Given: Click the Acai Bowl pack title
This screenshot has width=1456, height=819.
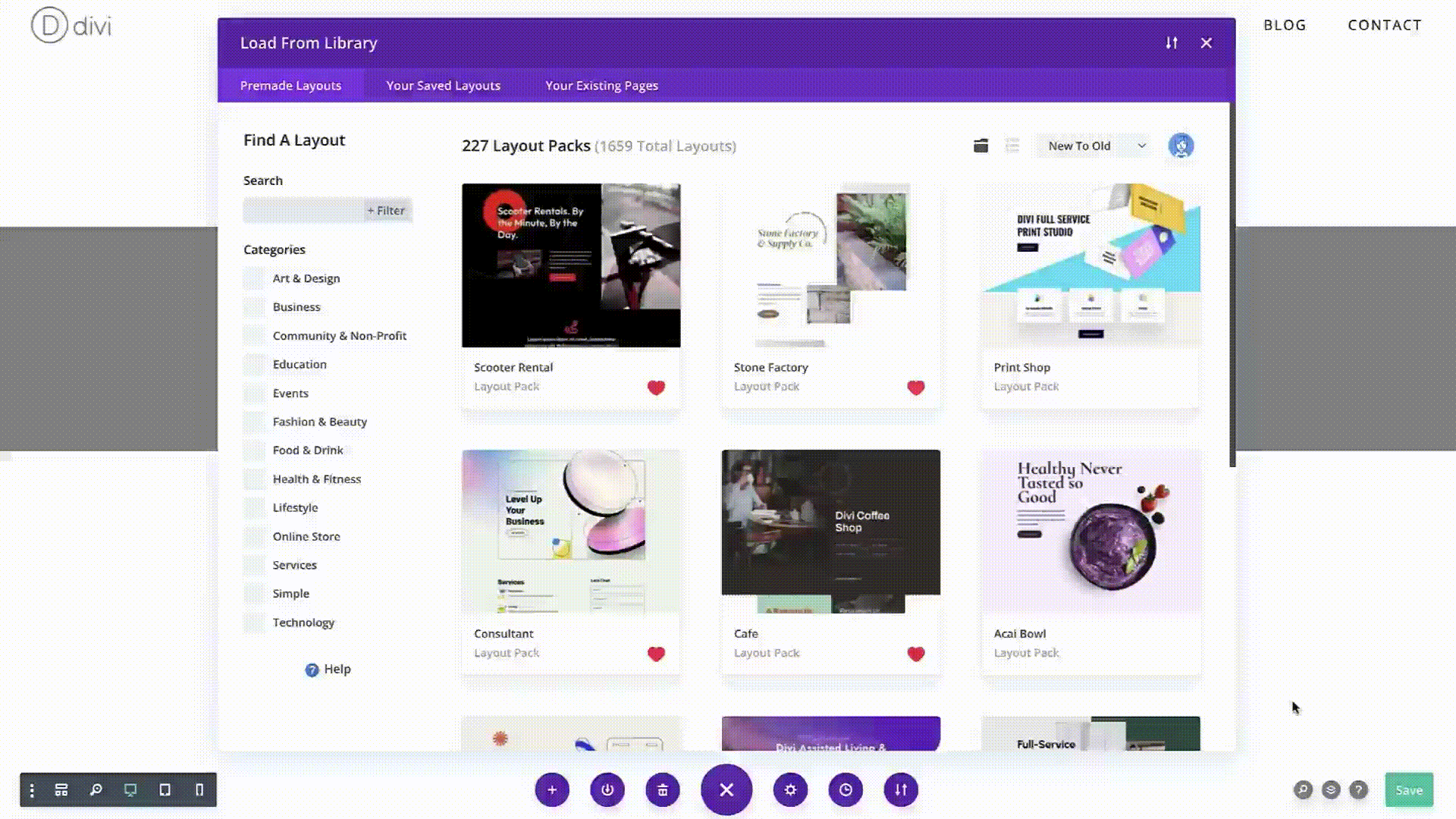Looking at the screenshot, I should 1019,633.
